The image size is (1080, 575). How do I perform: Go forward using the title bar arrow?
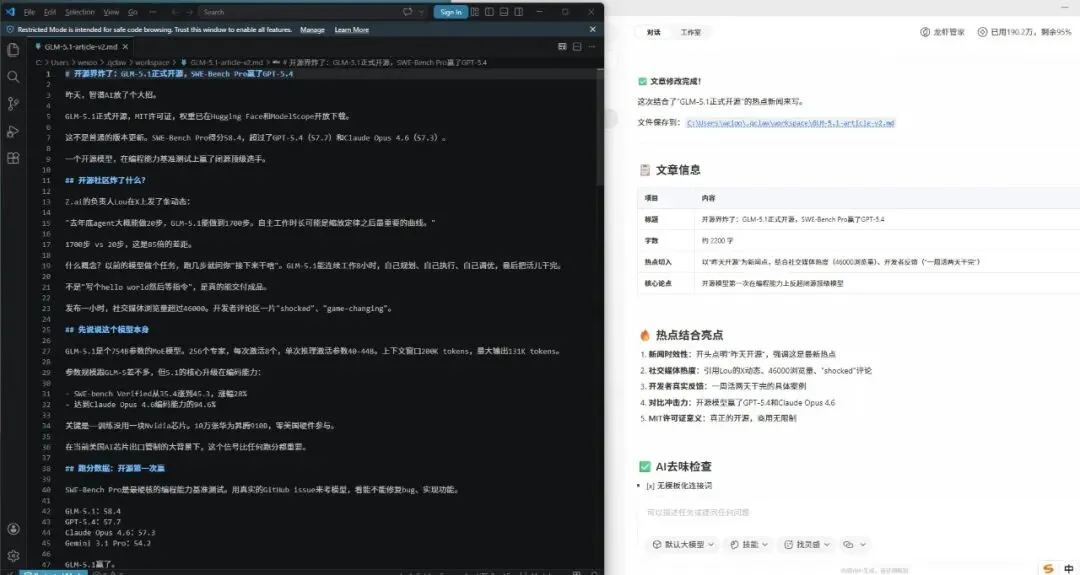point(189,12)
